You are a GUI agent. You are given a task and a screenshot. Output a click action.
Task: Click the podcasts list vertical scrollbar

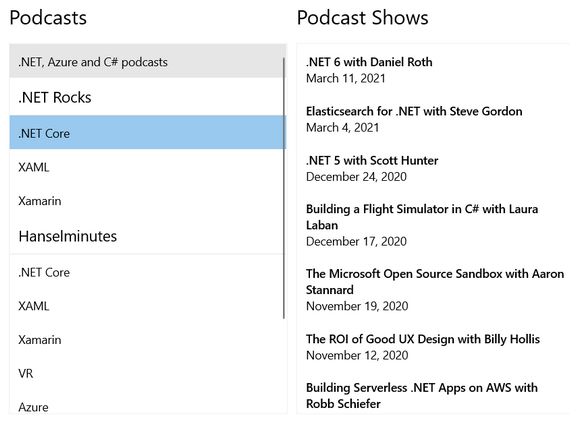(x=284, y=188)
